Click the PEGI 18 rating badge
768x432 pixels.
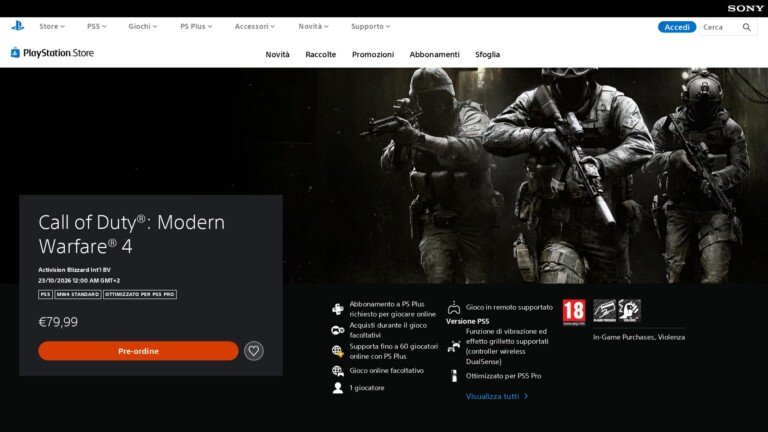coord(574,312)
